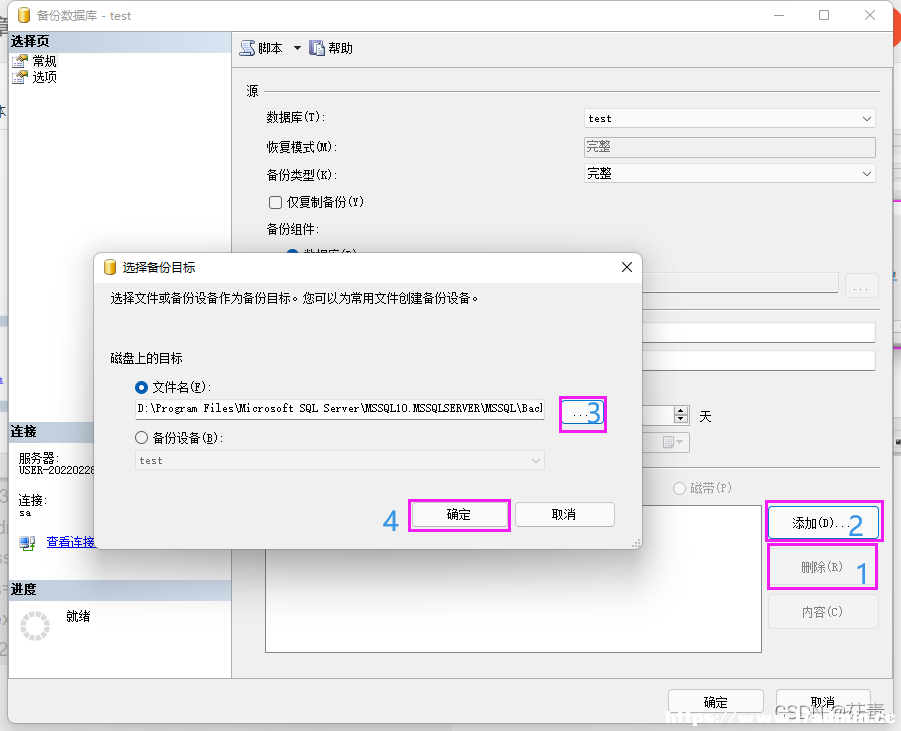Close the Select Backup Destination dialog
This screenshot has width=901, height=731.
coord(627,267)
